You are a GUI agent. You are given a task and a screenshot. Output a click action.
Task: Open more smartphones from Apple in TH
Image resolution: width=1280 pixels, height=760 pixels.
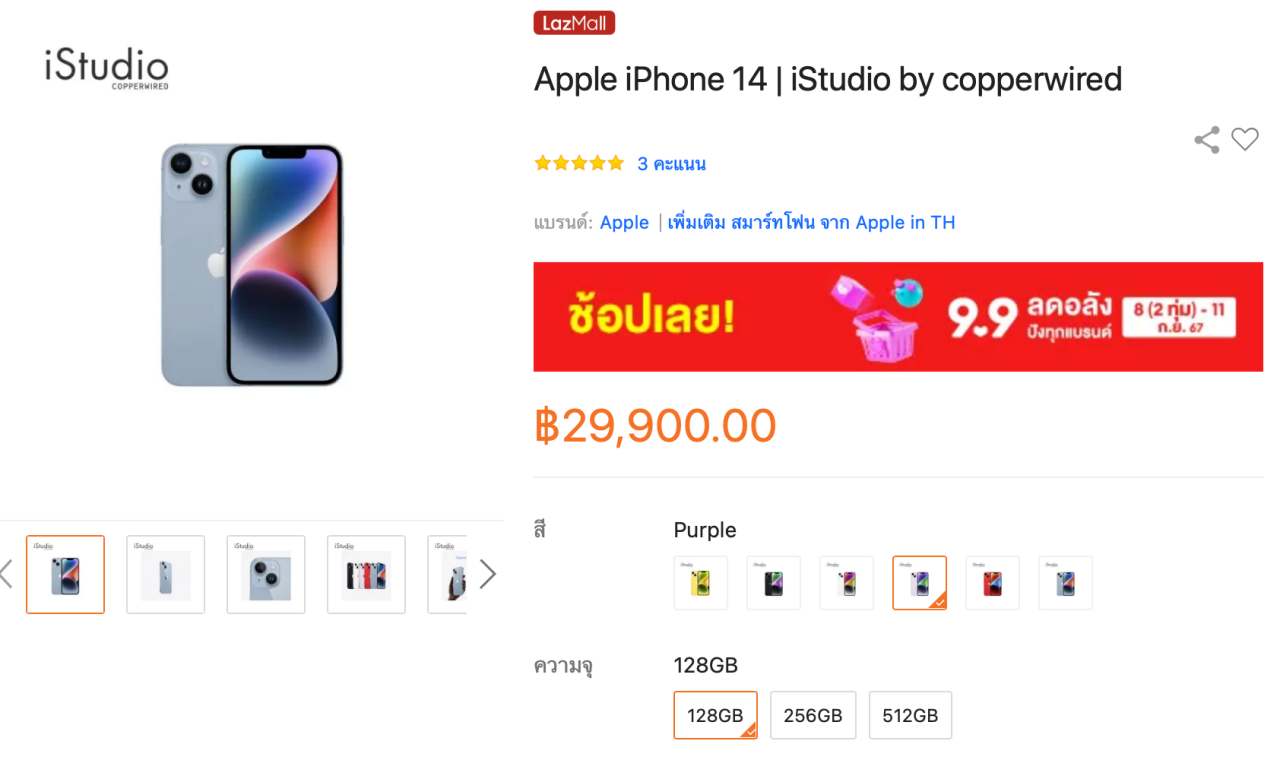point(811,222)
